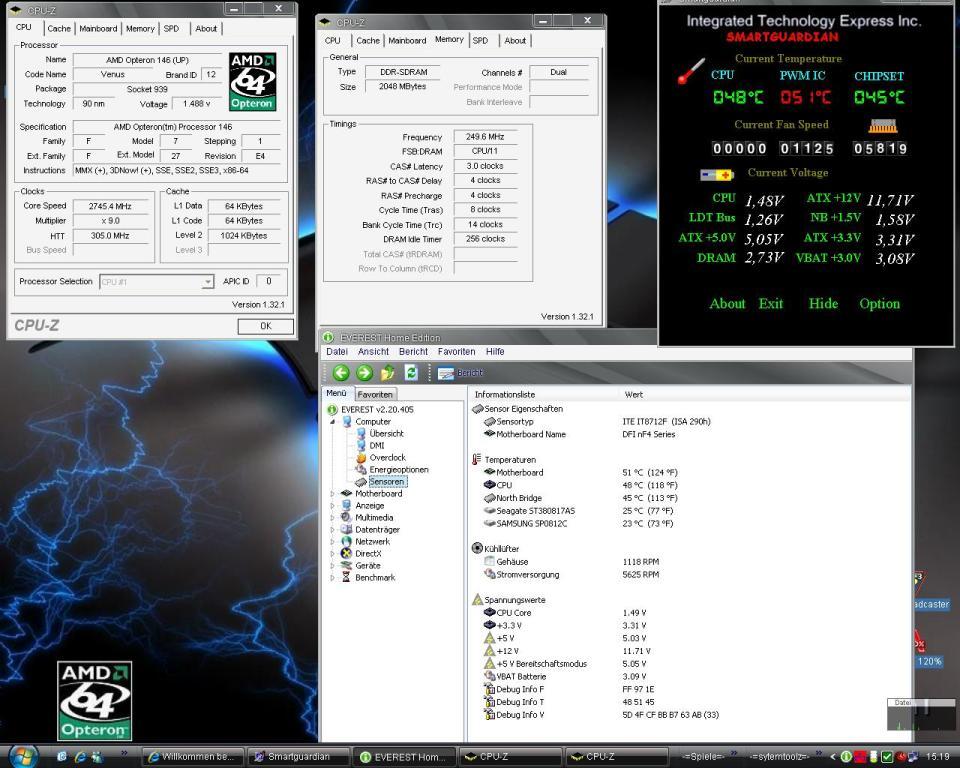The height and width of the screenshot is (768, 960).
Task: Open Mainboard tab in second CPU-Z window
Action: pyautogui.click(x=407, y=40)
